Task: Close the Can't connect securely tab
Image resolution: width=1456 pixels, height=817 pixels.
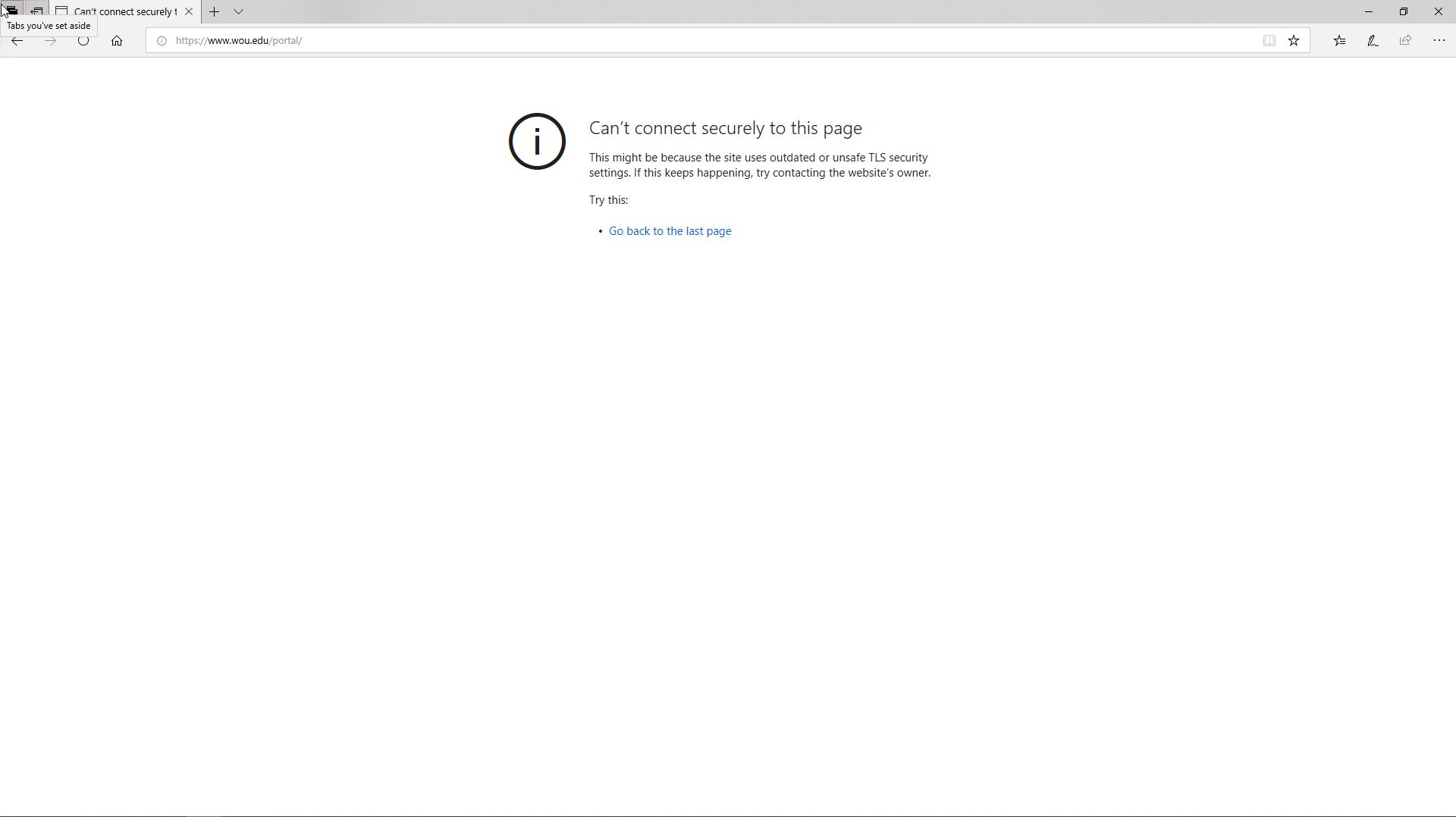Action: click(189, 11)
